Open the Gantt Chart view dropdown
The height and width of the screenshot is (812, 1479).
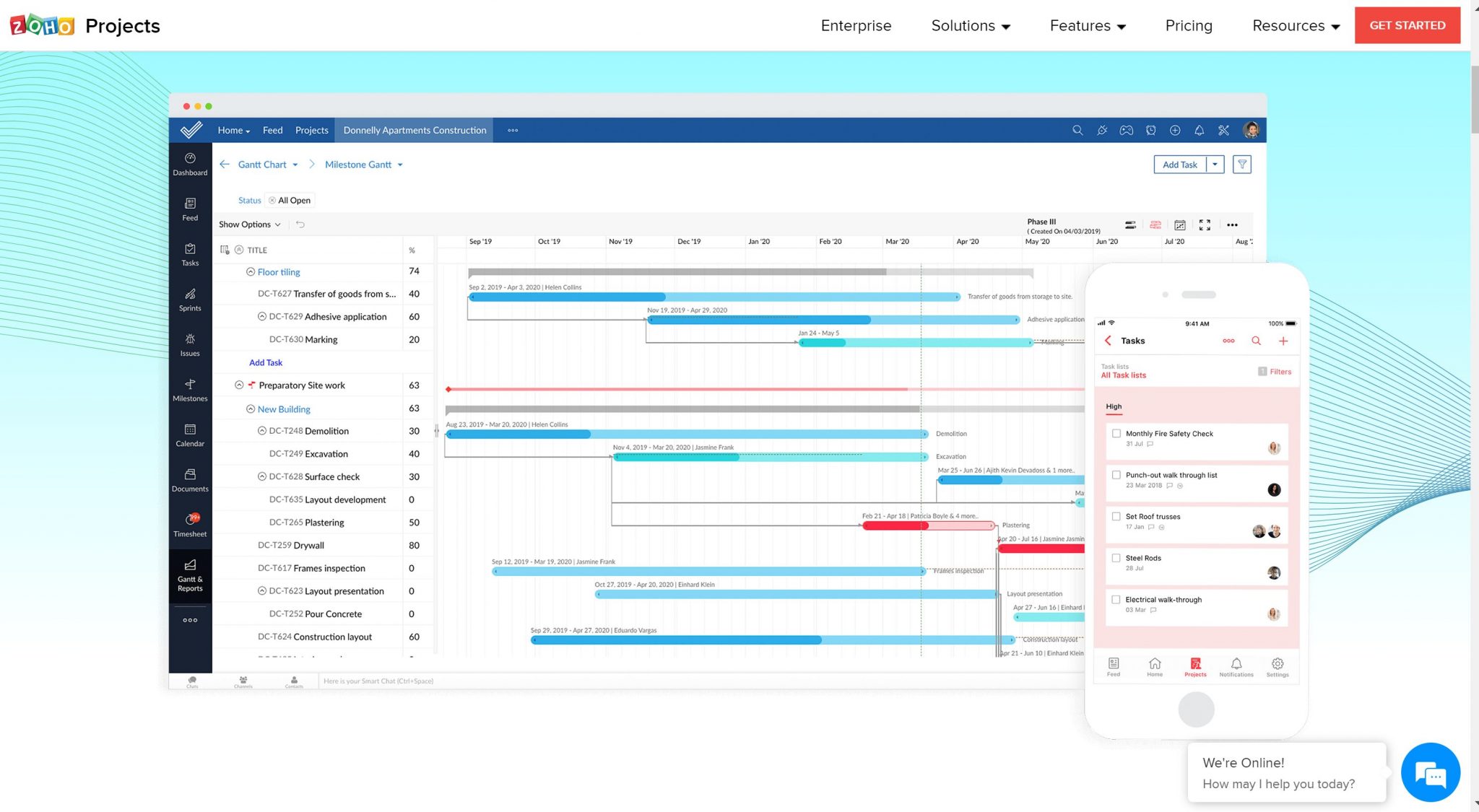pyautogui.click(x=268, y=165)
